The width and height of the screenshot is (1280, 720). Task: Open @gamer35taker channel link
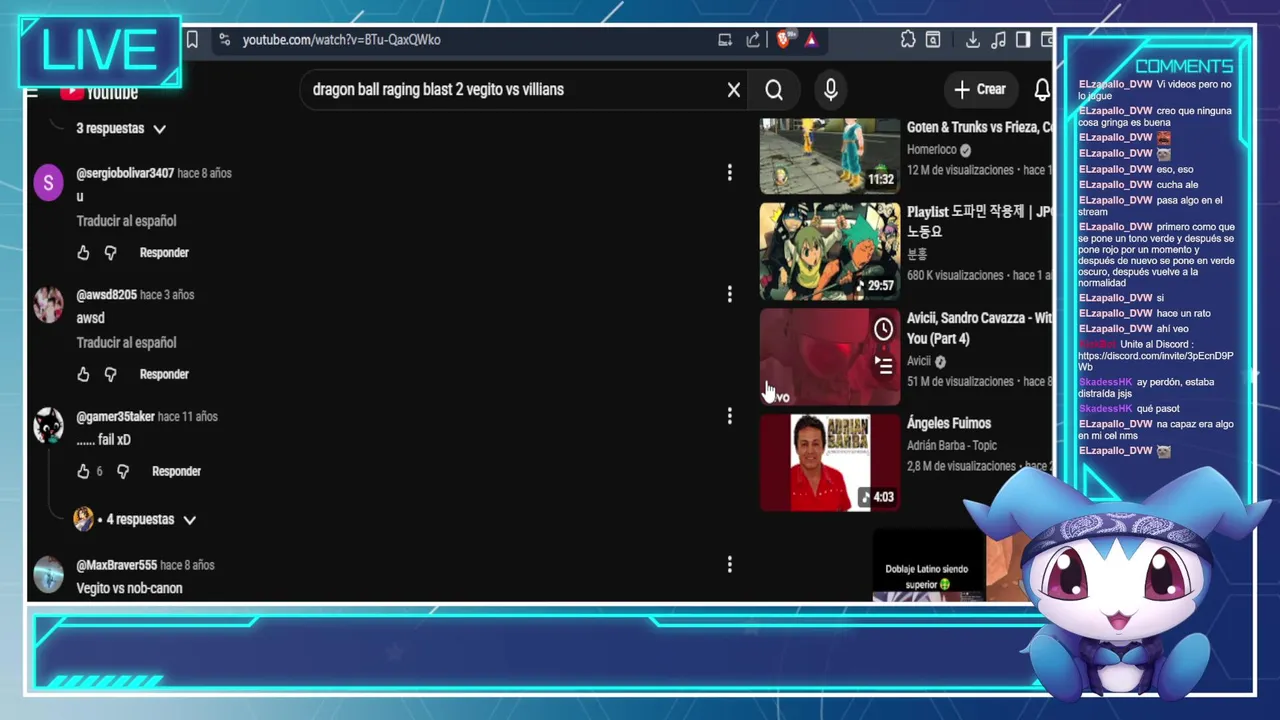pyautogui.click(x=115, y=417)
